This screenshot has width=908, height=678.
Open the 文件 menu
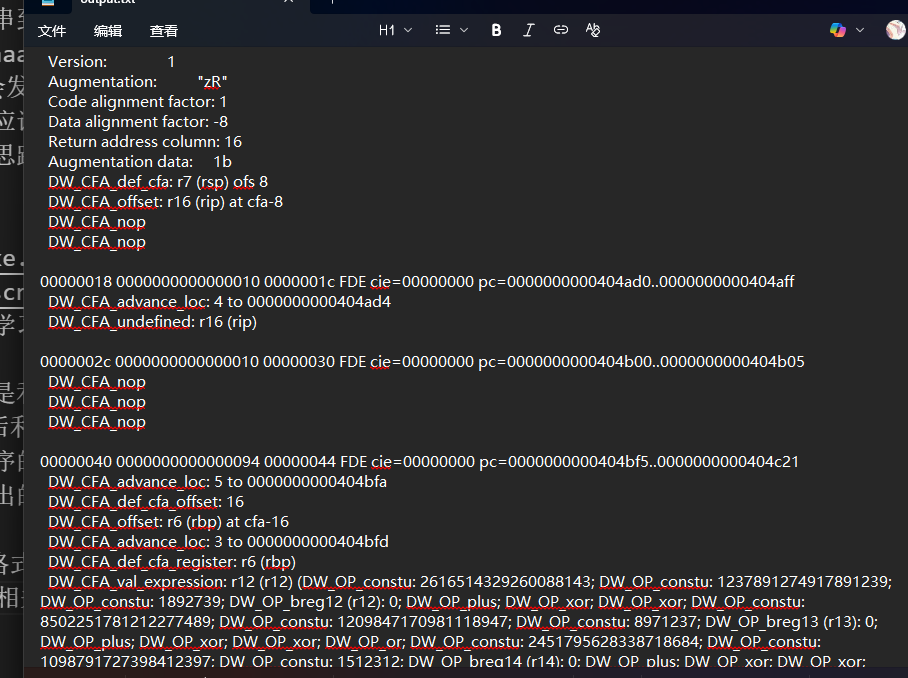click(x=52, y=31)
